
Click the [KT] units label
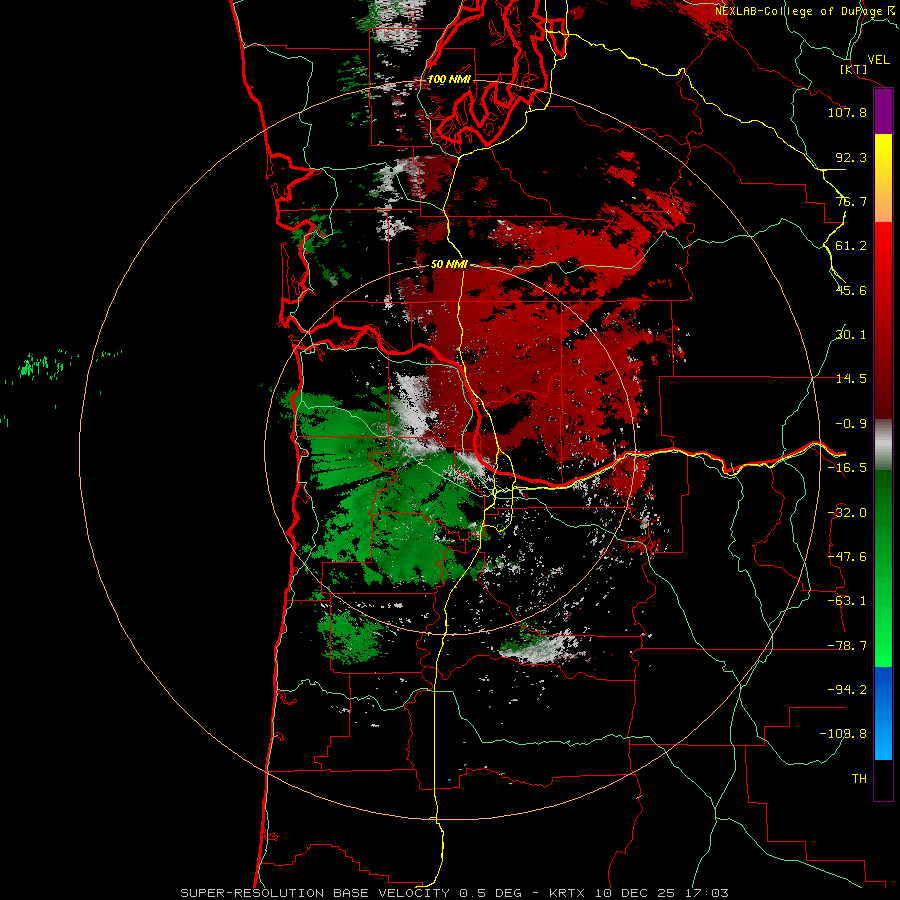[854, 69]
